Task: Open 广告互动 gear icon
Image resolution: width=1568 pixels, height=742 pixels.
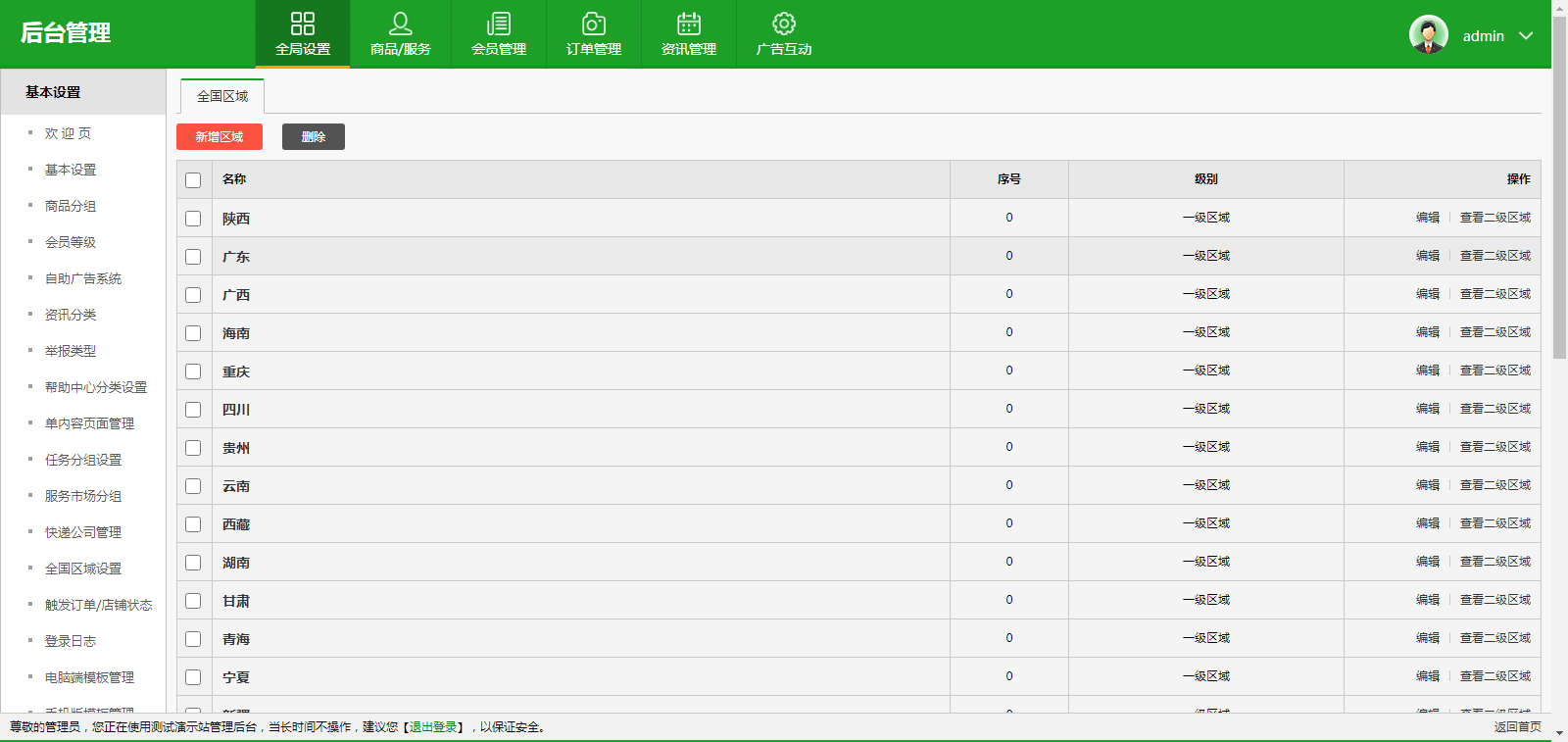Action: point(784,24)
